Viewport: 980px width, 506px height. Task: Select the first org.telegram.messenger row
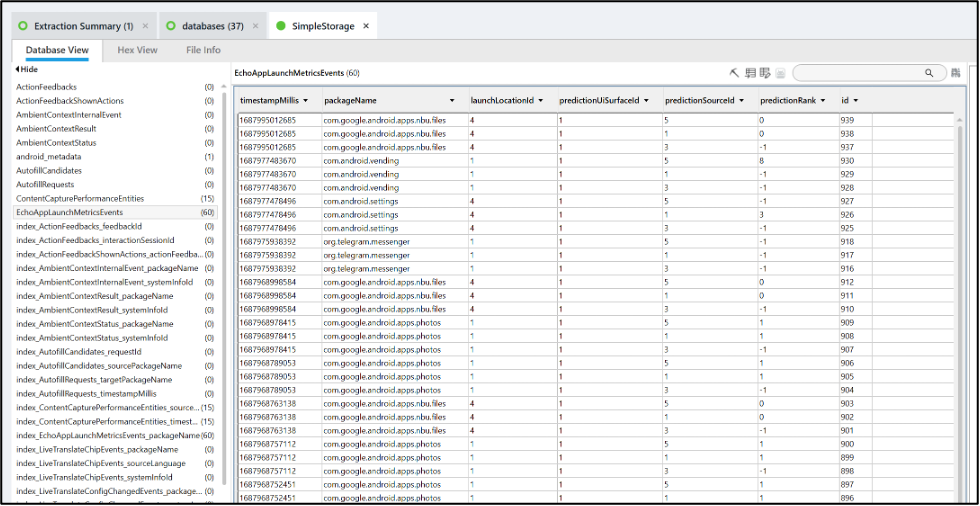pyautogui.click(x=366, y=241)
